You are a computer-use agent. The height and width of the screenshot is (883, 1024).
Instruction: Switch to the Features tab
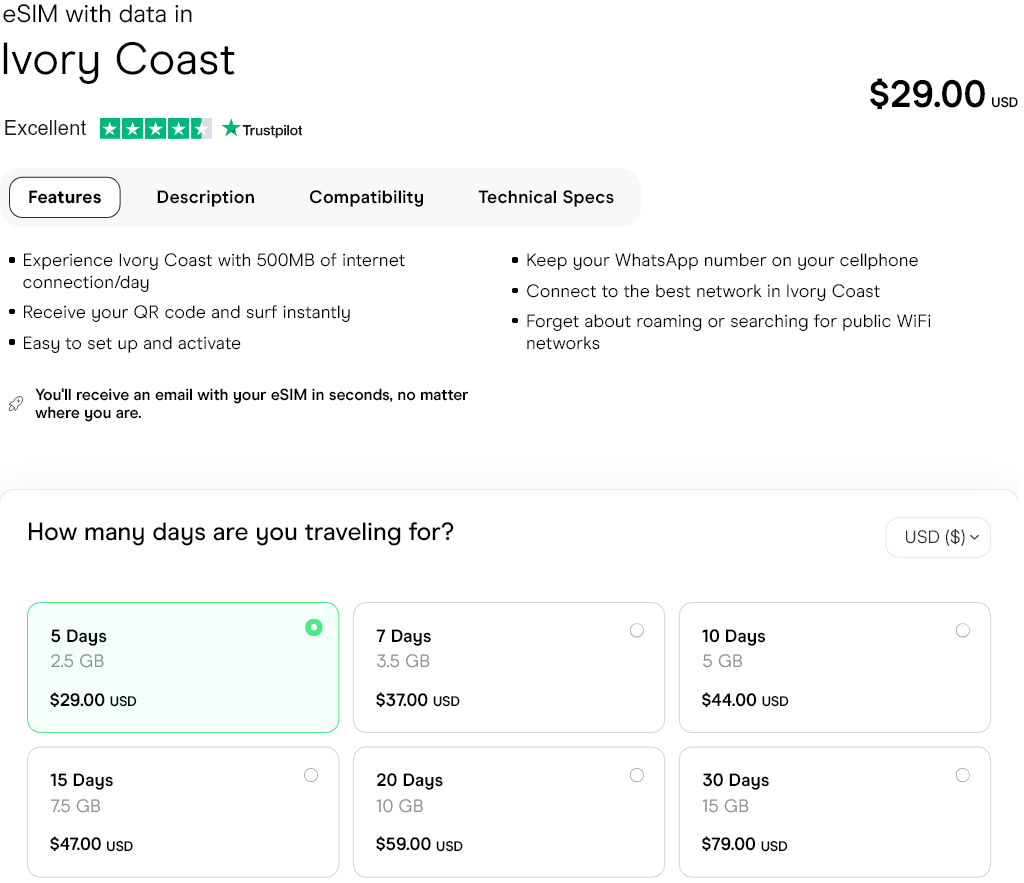pos(65,197)
